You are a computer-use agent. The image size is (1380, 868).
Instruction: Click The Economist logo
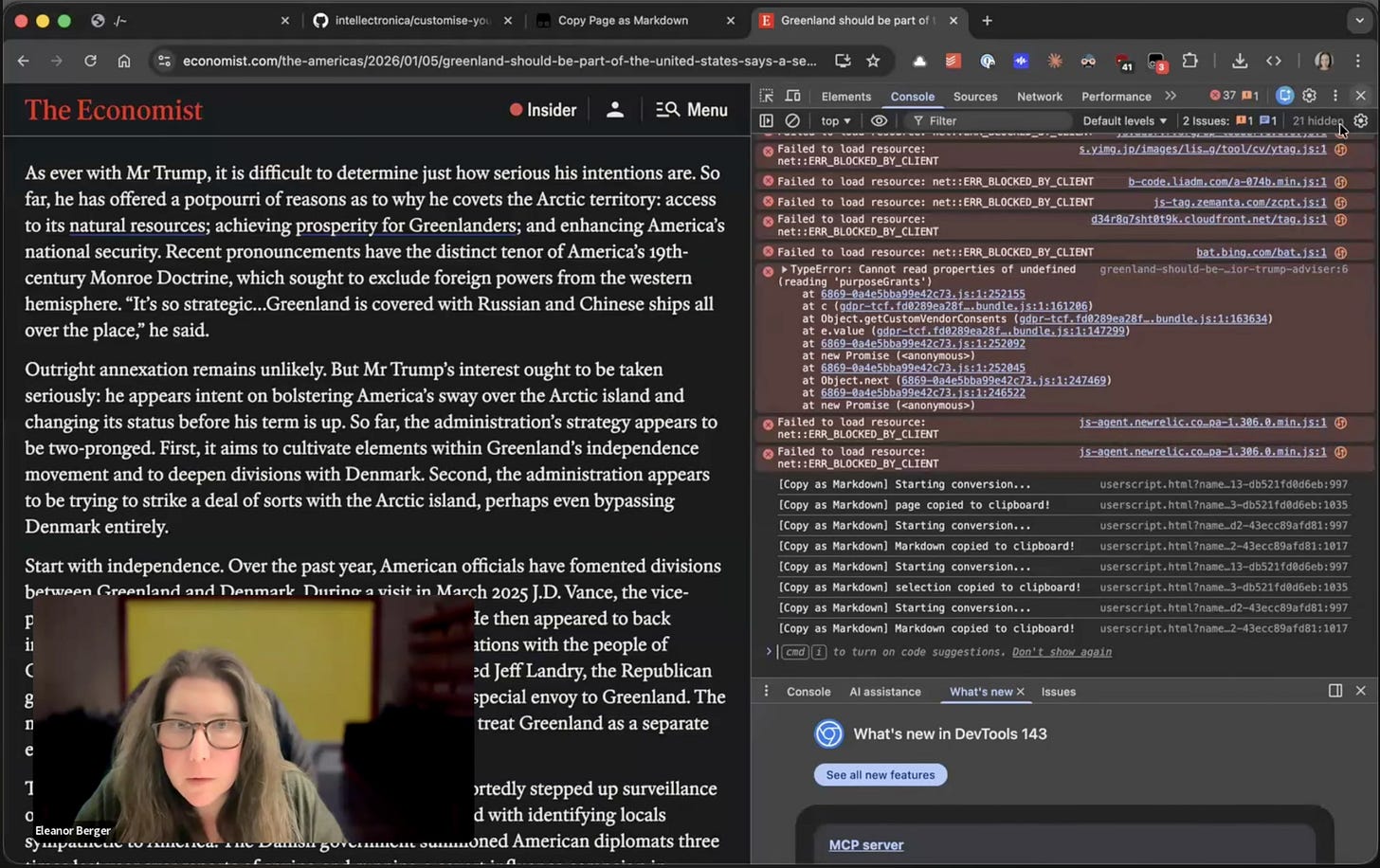click(x=114, y=110)
